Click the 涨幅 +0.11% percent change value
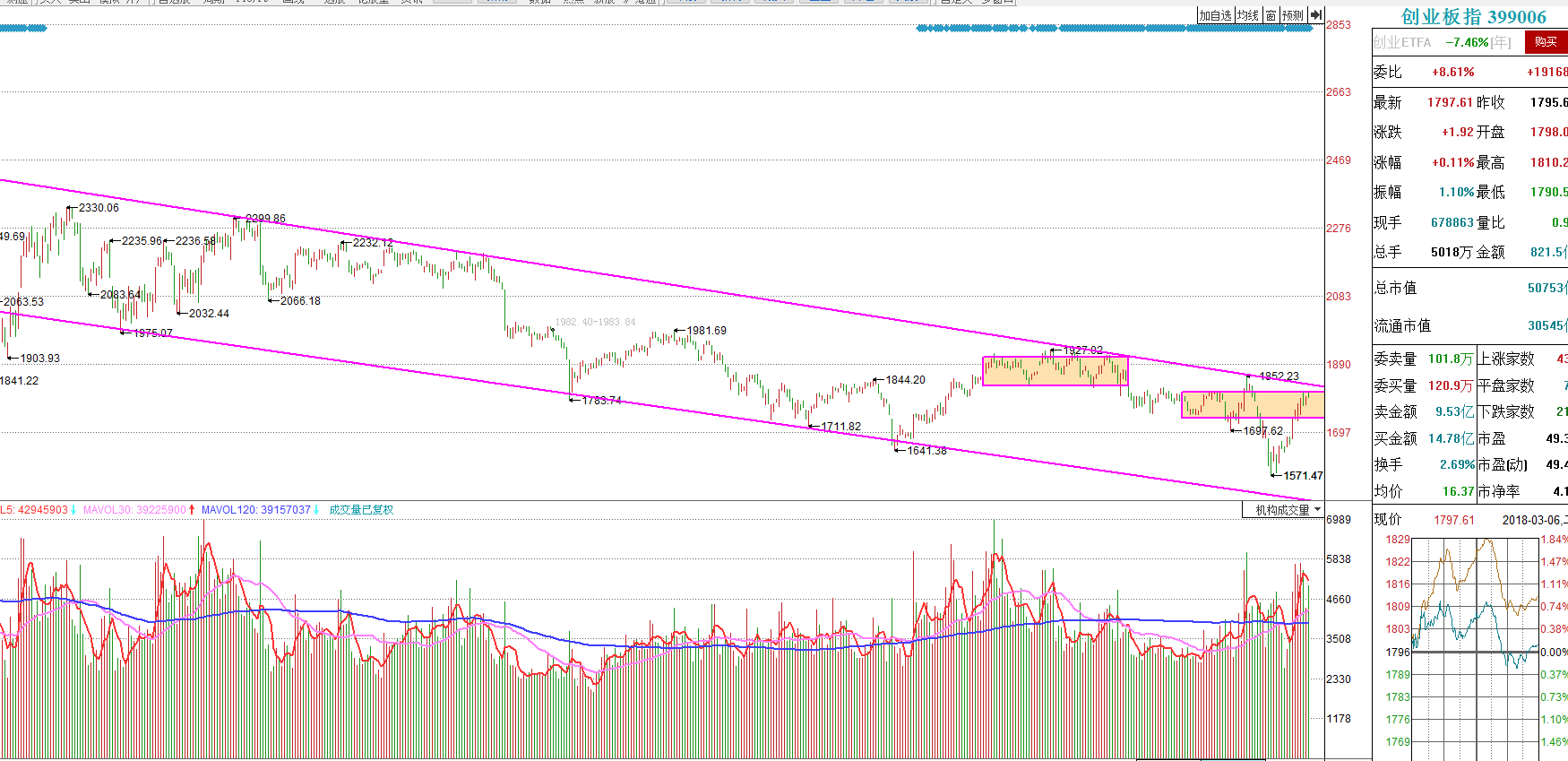The height and width of the screenshot is (761, 1568). click(x=1452, y=162)
